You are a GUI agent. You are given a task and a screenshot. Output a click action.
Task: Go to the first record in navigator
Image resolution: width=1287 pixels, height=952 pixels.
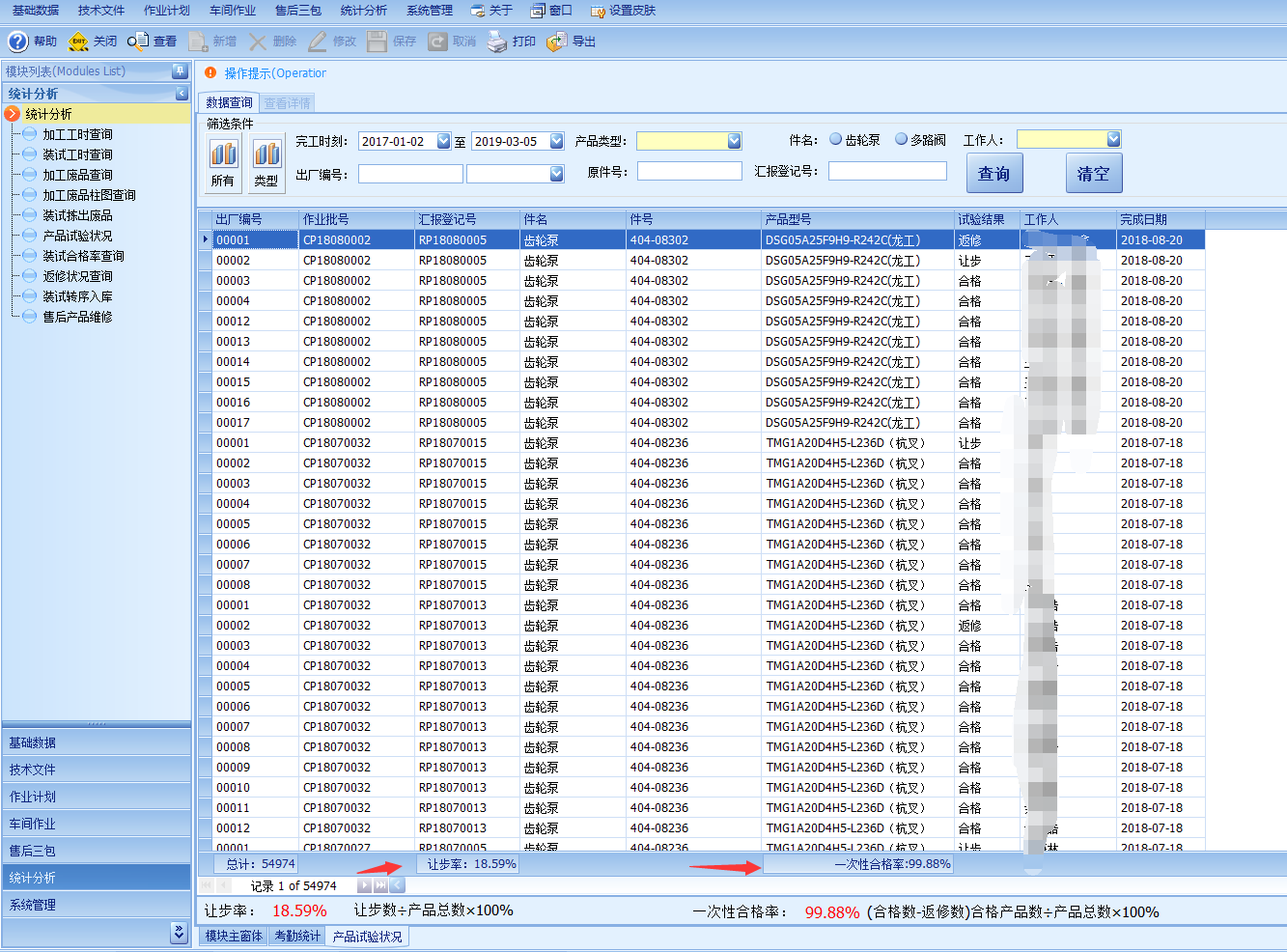pos(208,885)
